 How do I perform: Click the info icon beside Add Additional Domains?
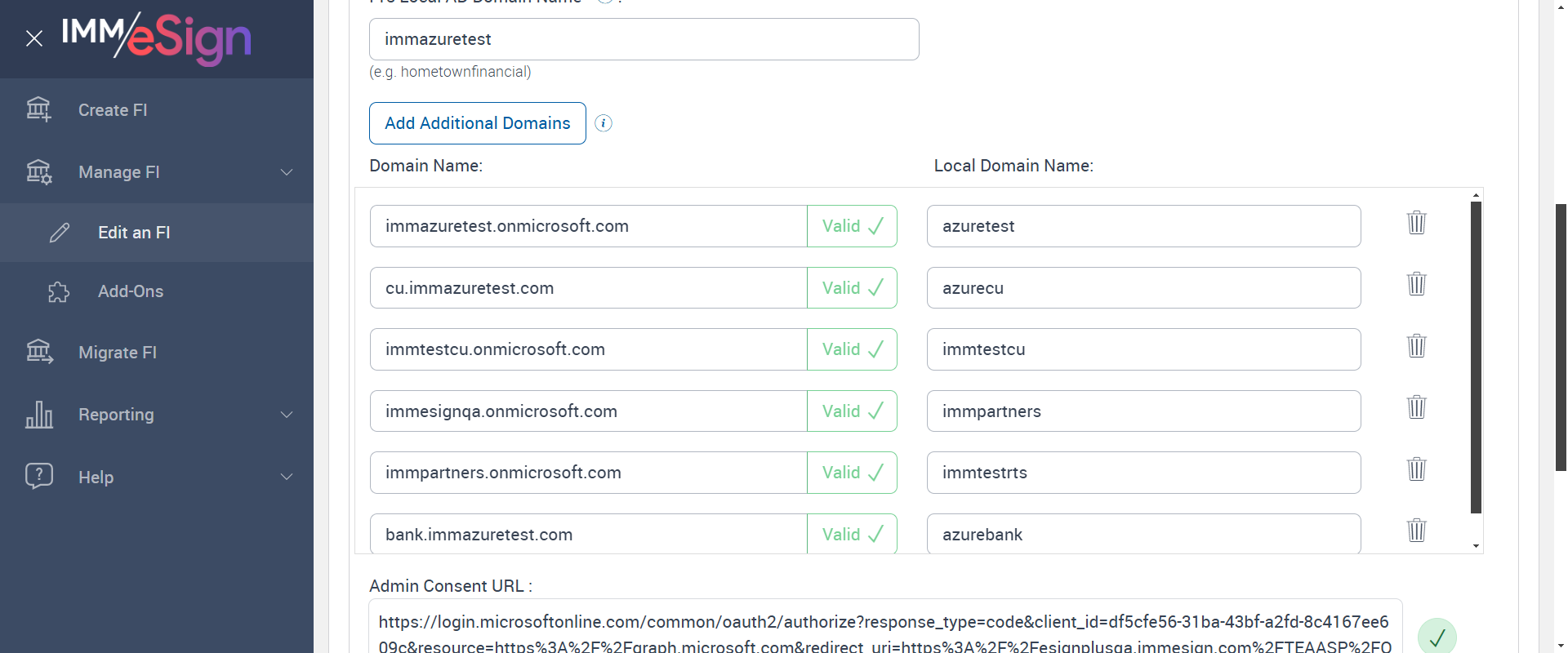[604, 123]
